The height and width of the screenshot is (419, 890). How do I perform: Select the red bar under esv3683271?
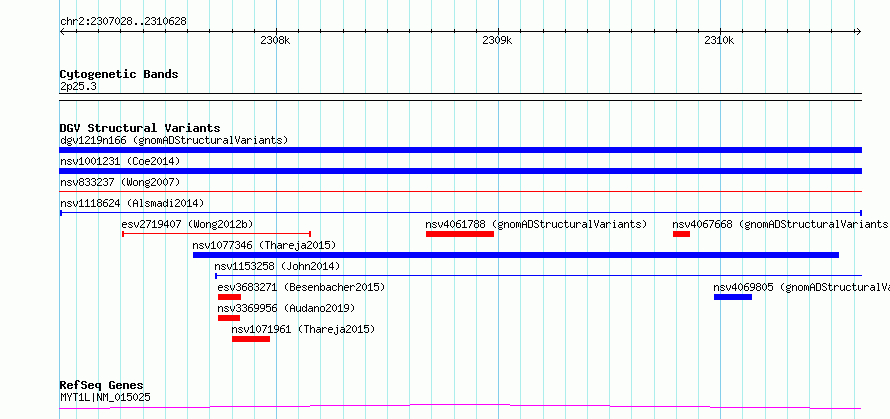(x=229, y=297)
